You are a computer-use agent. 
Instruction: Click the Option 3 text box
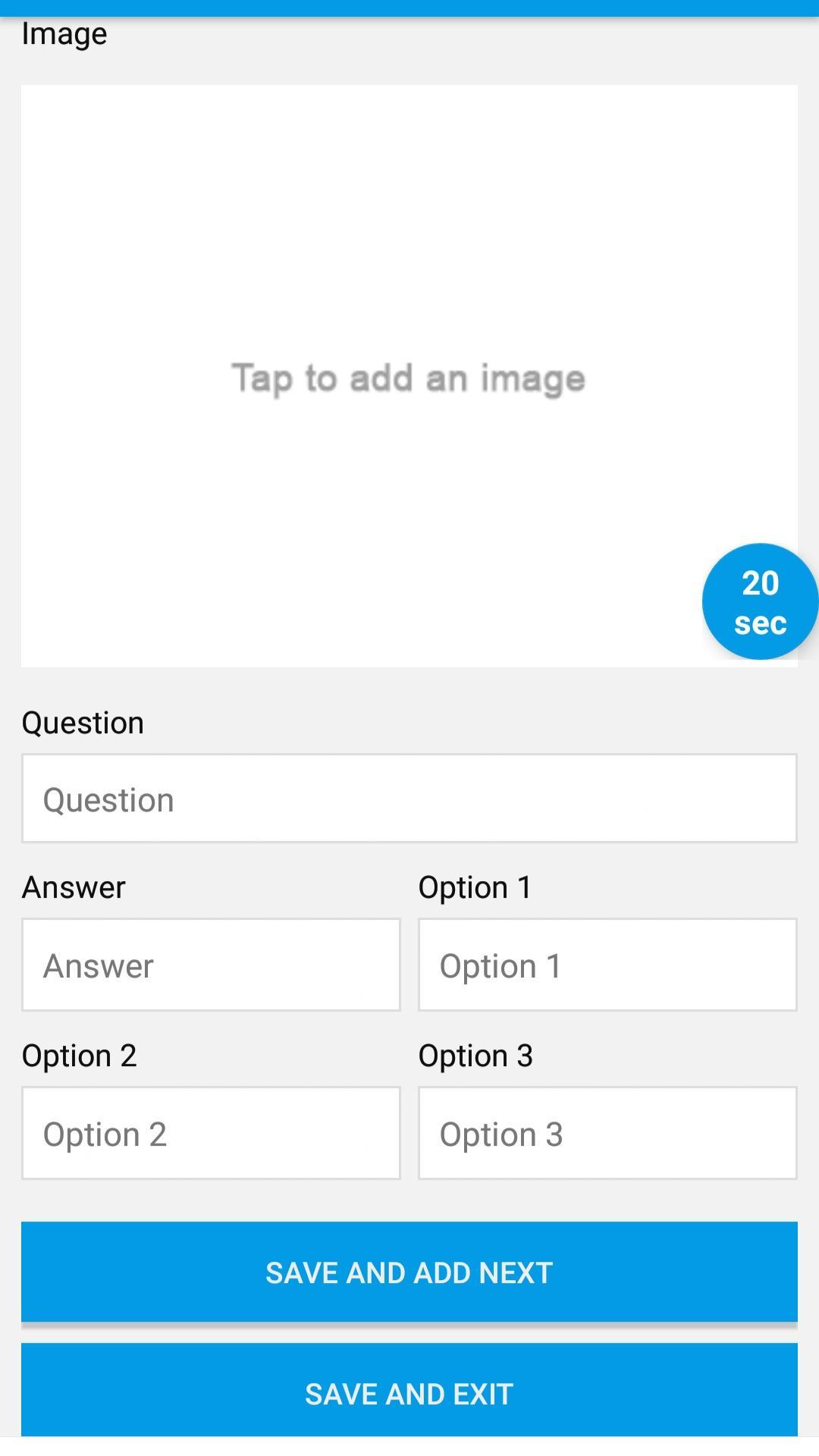click(x=607, y=1133)
